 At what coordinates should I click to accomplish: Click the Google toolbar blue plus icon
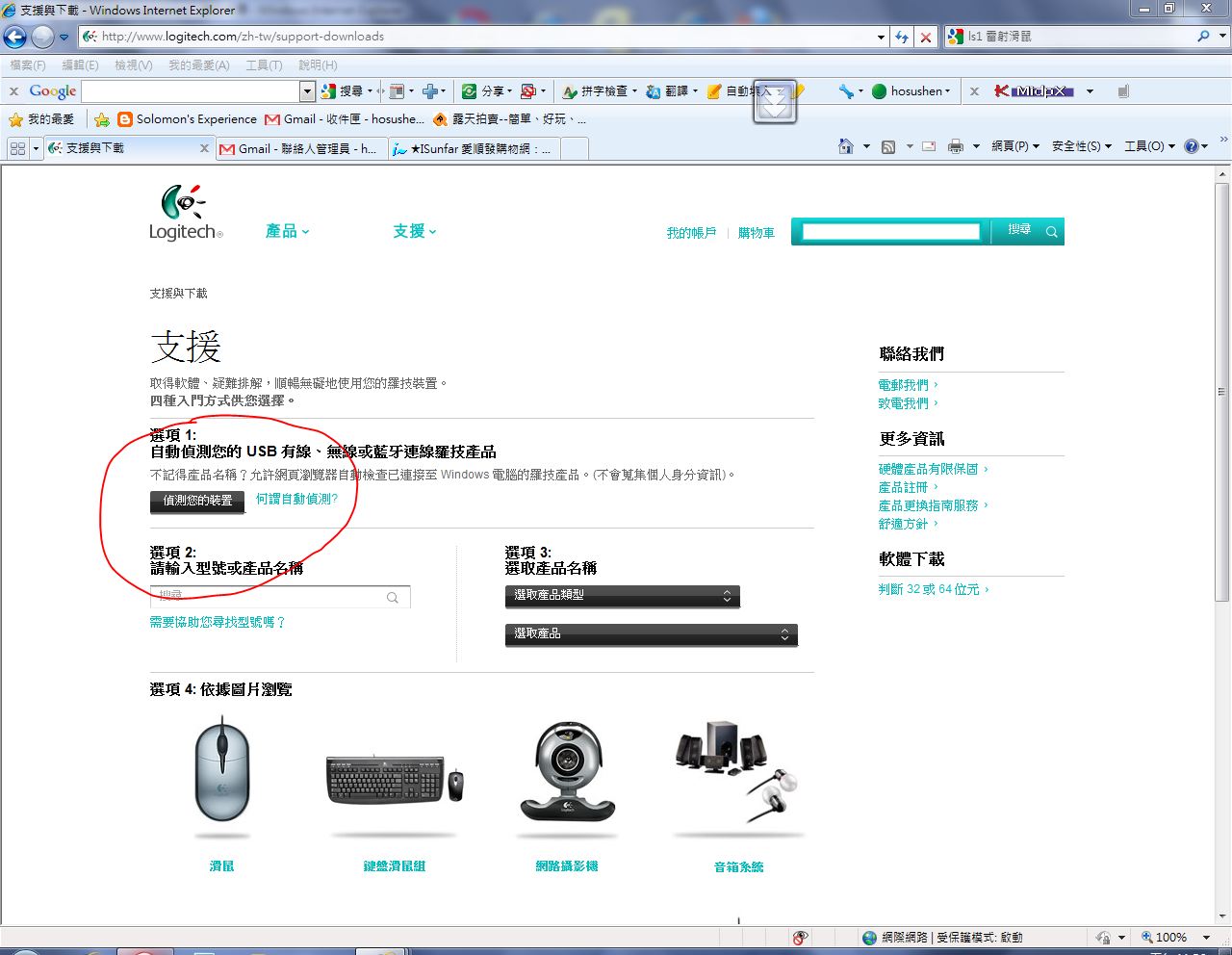(x=429, y=91)
